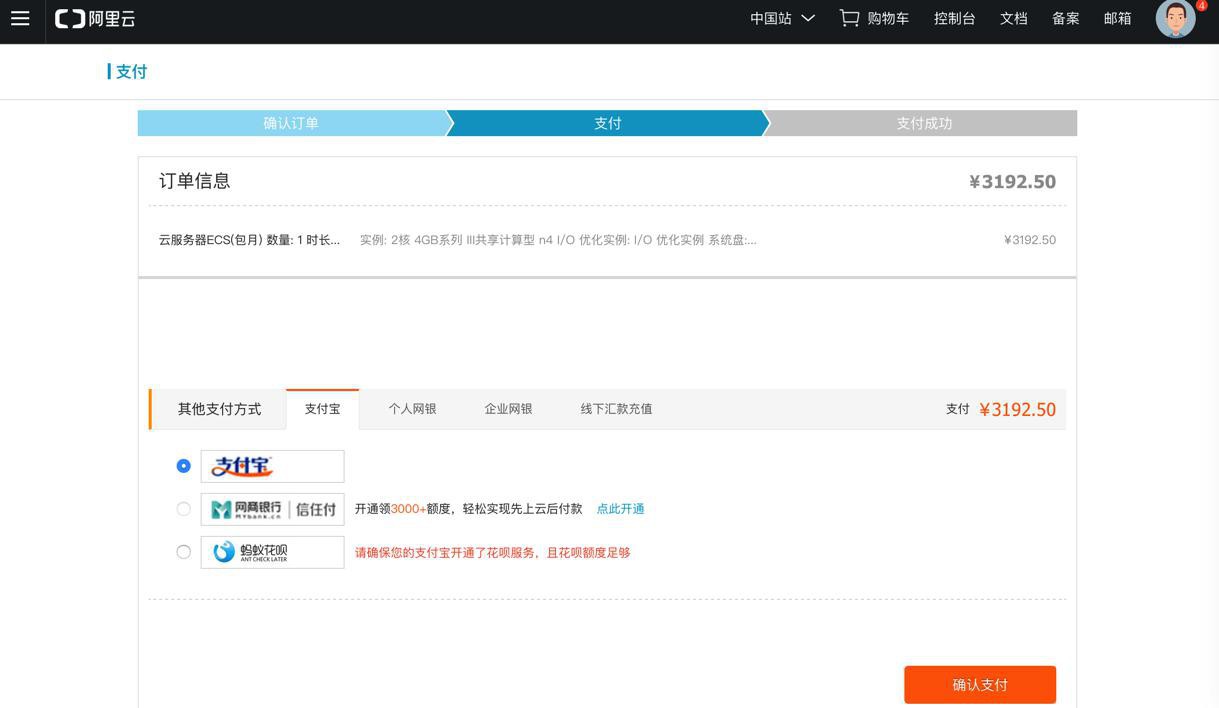Click the Aliyun 阿里云 logo
The width and height of the screenshot is (1219, 708).
click(x=95, y=18)
